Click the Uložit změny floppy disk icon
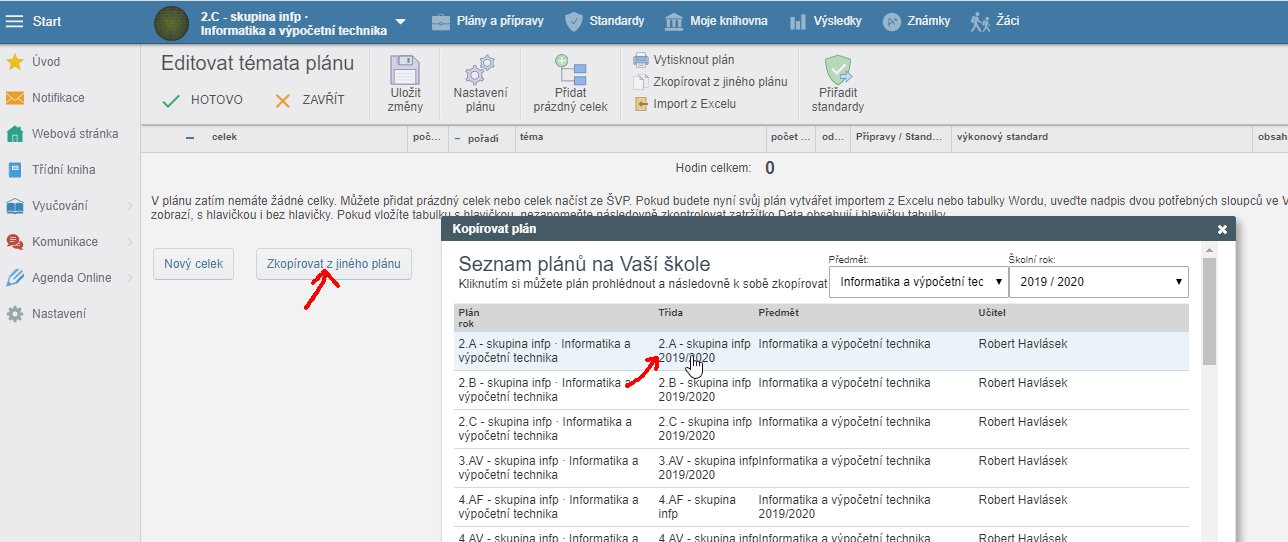The height and width of the screenshot is (542, 1288). [405, 73]
